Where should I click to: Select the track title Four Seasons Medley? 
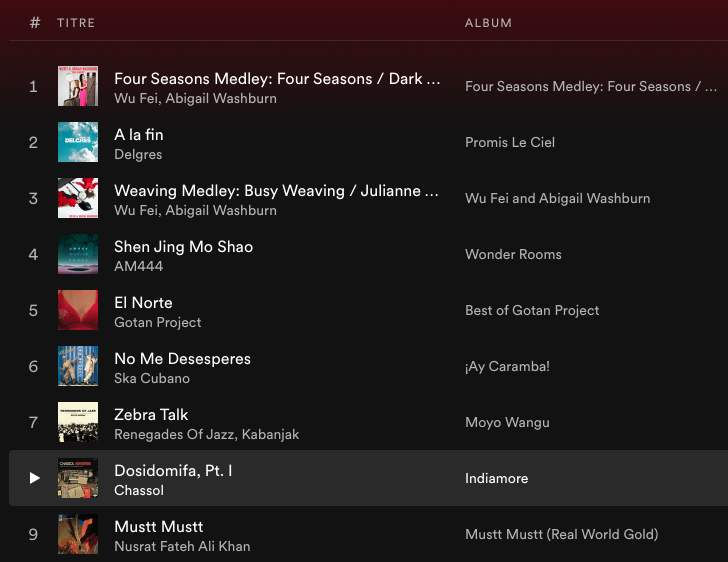[x=277, y=78]
